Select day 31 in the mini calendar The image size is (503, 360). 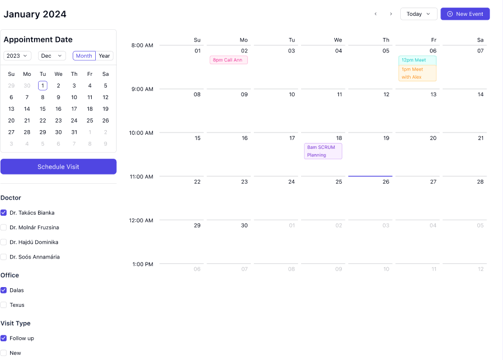coord(74,132)
